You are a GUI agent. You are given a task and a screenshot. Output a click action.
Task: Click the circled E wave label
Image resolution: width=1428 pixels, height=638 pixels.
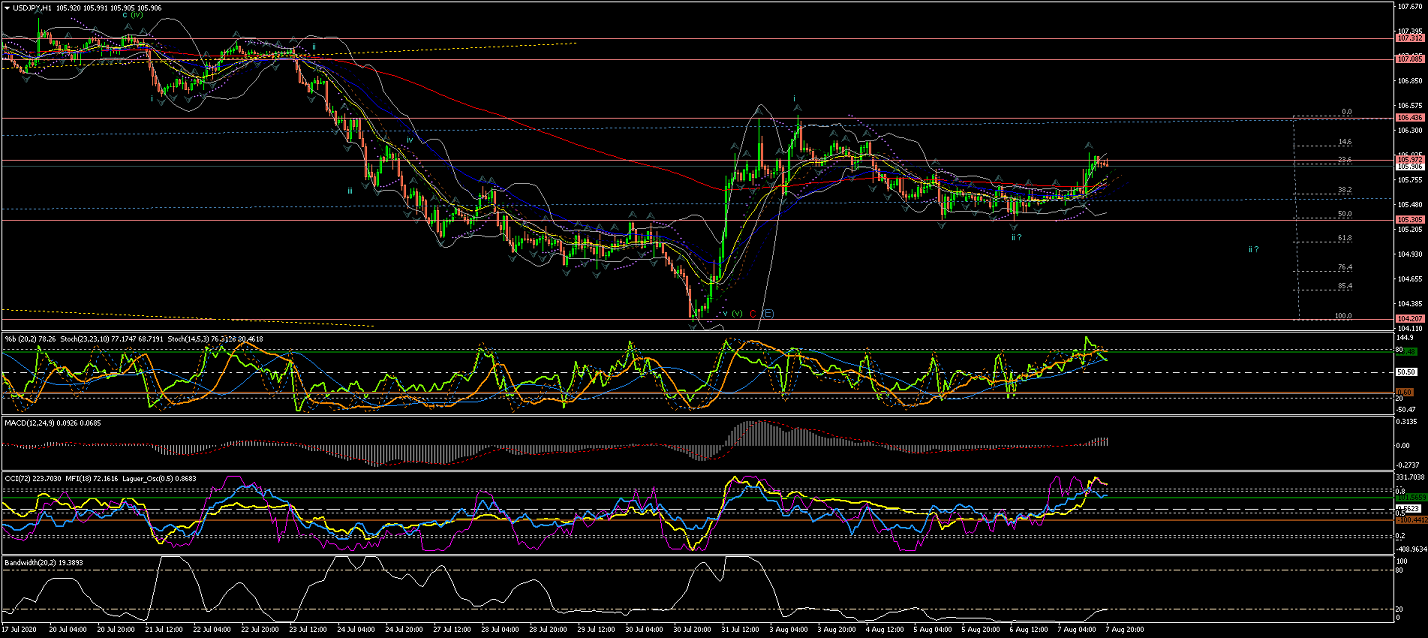pyautogui.click(x=768, y=313)
